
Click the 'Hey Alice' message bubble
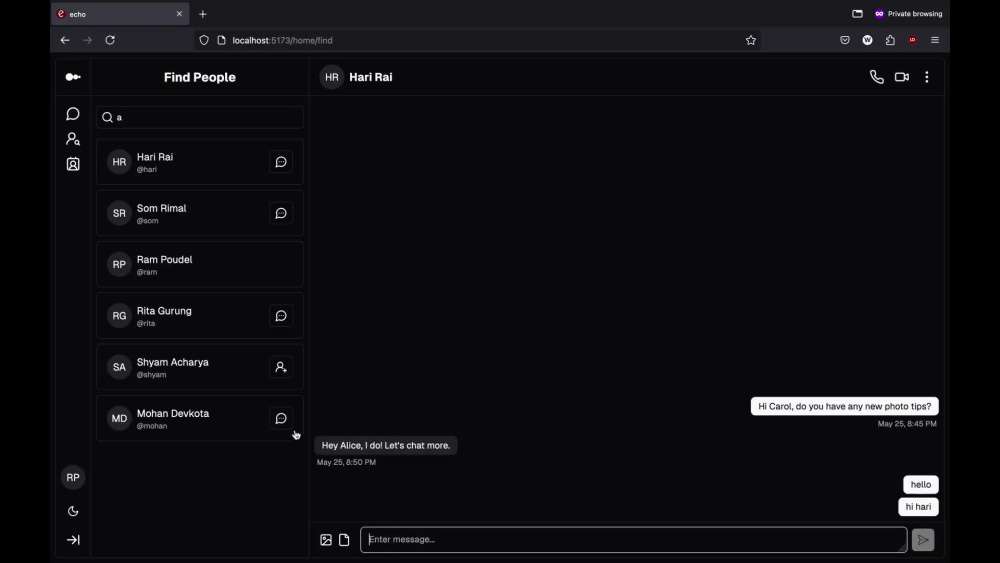(x=386, y=446)
